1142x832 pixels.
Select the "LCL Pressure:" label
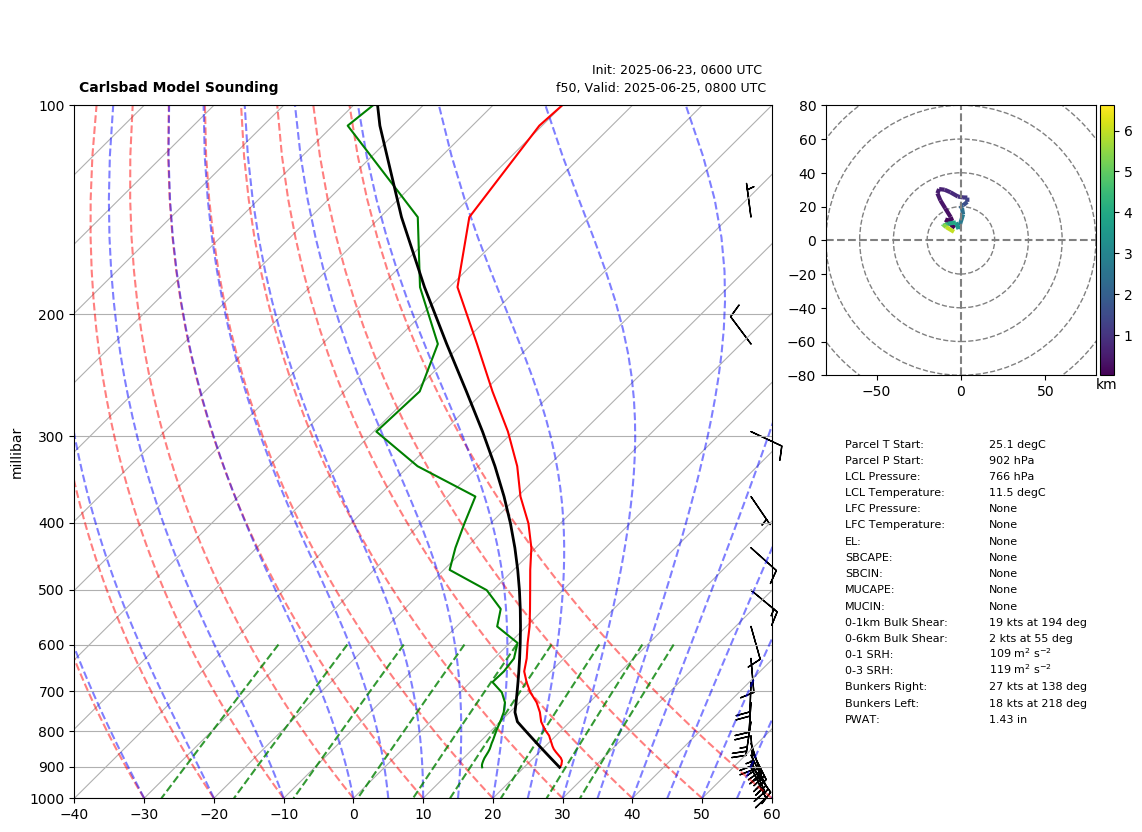point(882,476)
